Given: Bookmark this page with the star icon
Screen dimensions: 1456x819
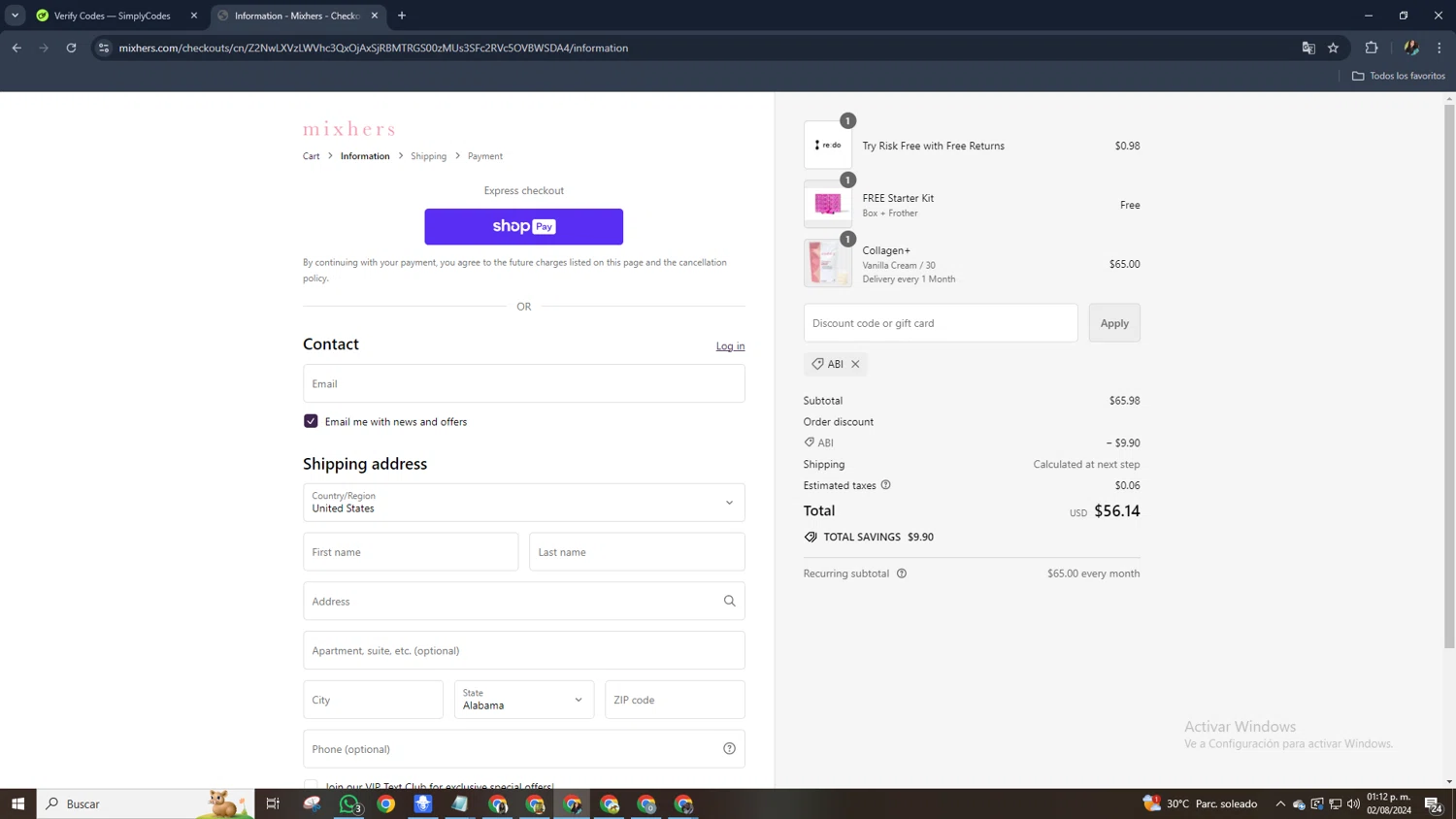Looking at the screenshot, I should click(1334, 48).
